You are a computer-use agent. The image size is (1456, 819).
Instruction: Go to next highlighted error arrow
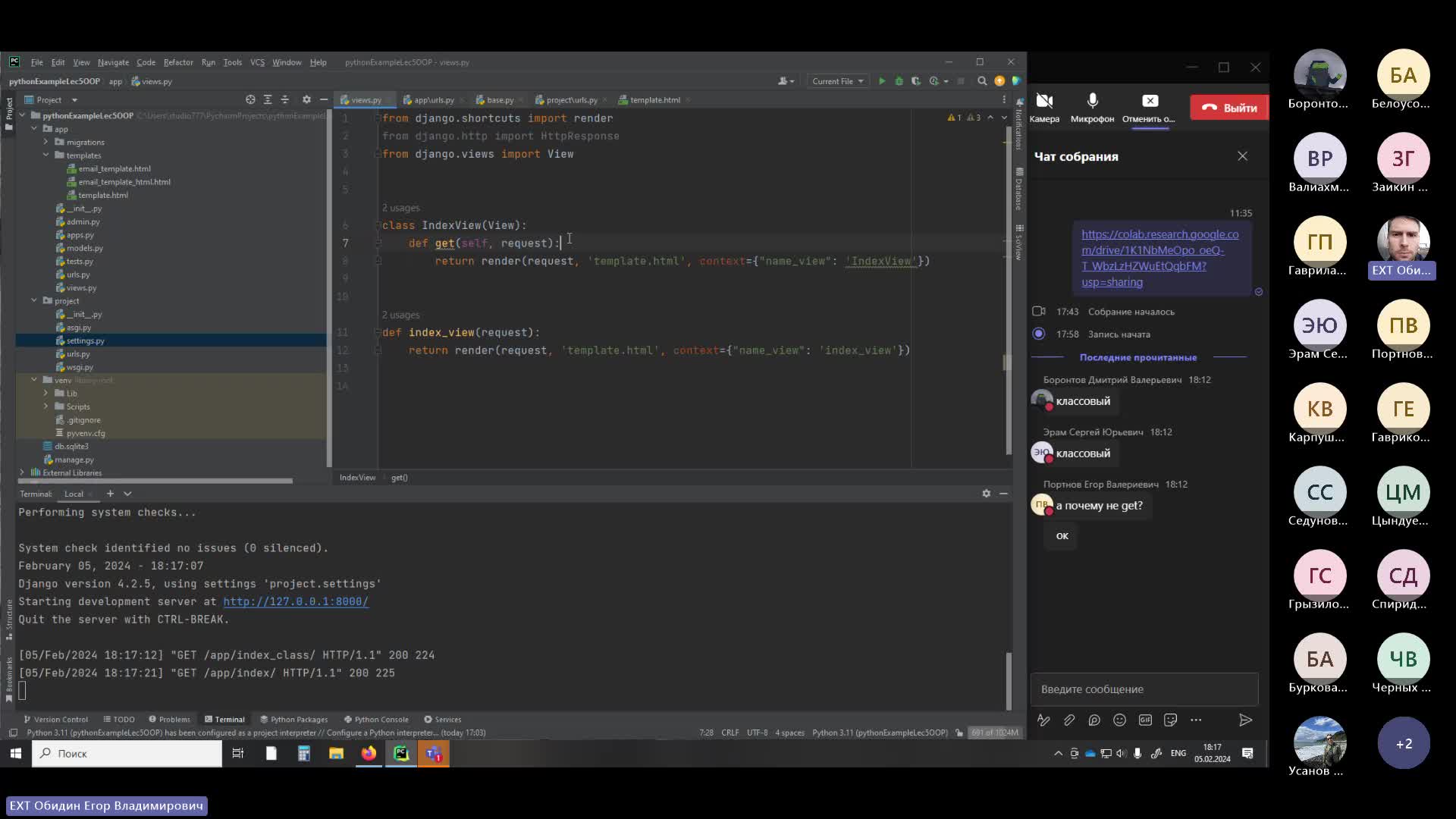[1004, 118]
